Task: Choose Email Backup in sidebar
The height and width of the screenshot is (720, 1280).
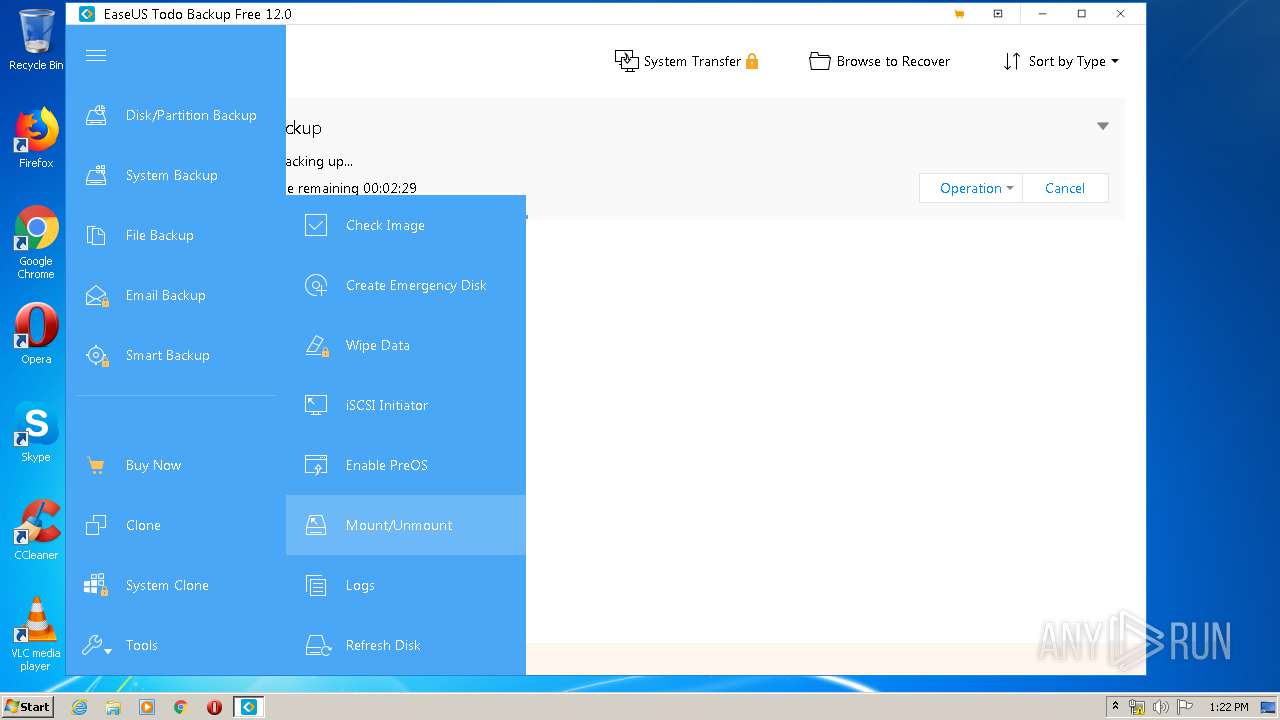Action: [176, 295]
